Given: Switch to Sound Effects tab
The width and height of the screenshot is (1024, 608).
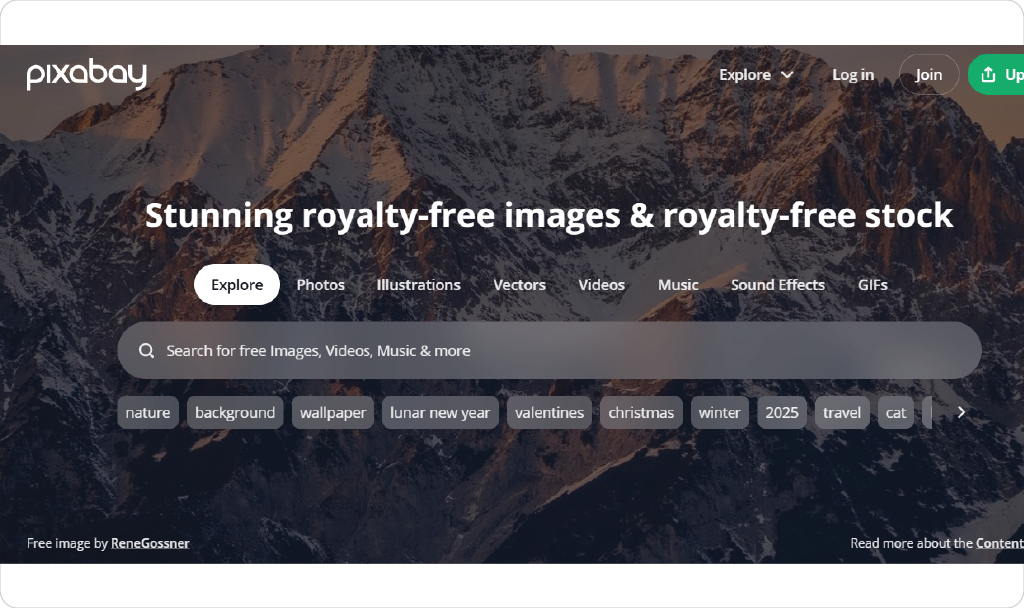Looking at the screenshot, I should click(x=778, y=285).
